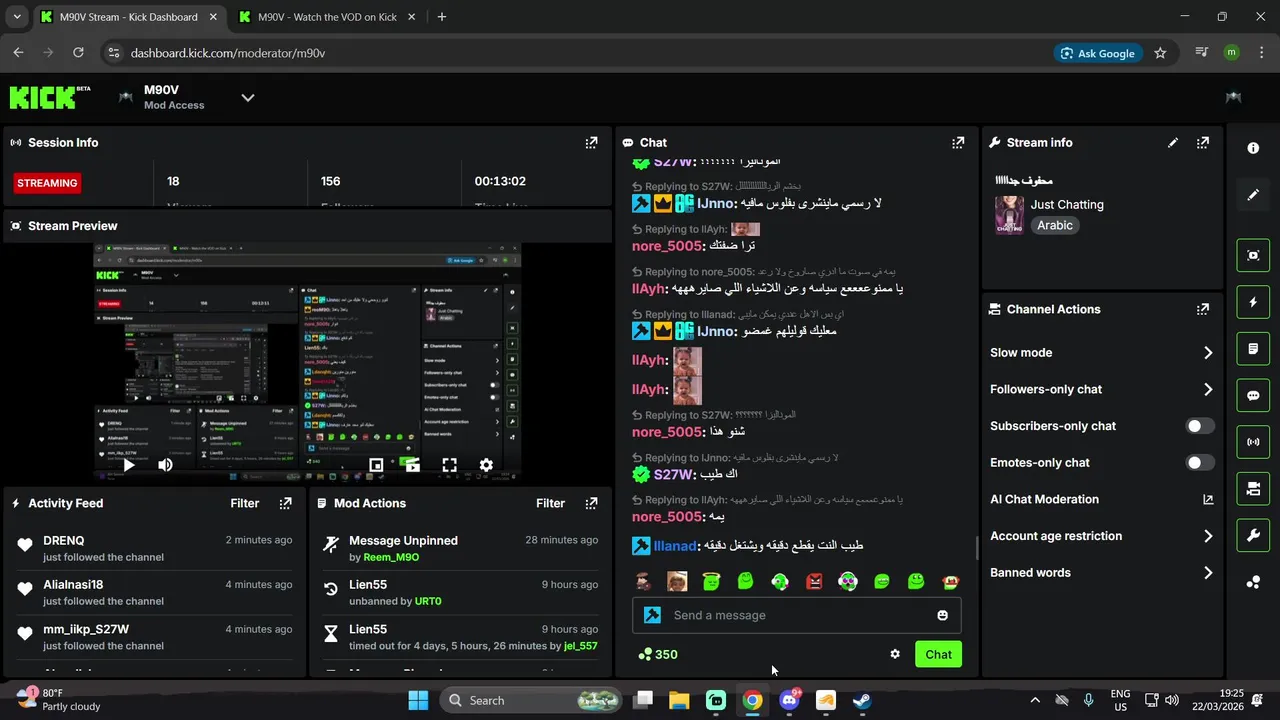
Task: Click DRENQ follow entry in Activity Feed
Action: (x=154, y=548)
